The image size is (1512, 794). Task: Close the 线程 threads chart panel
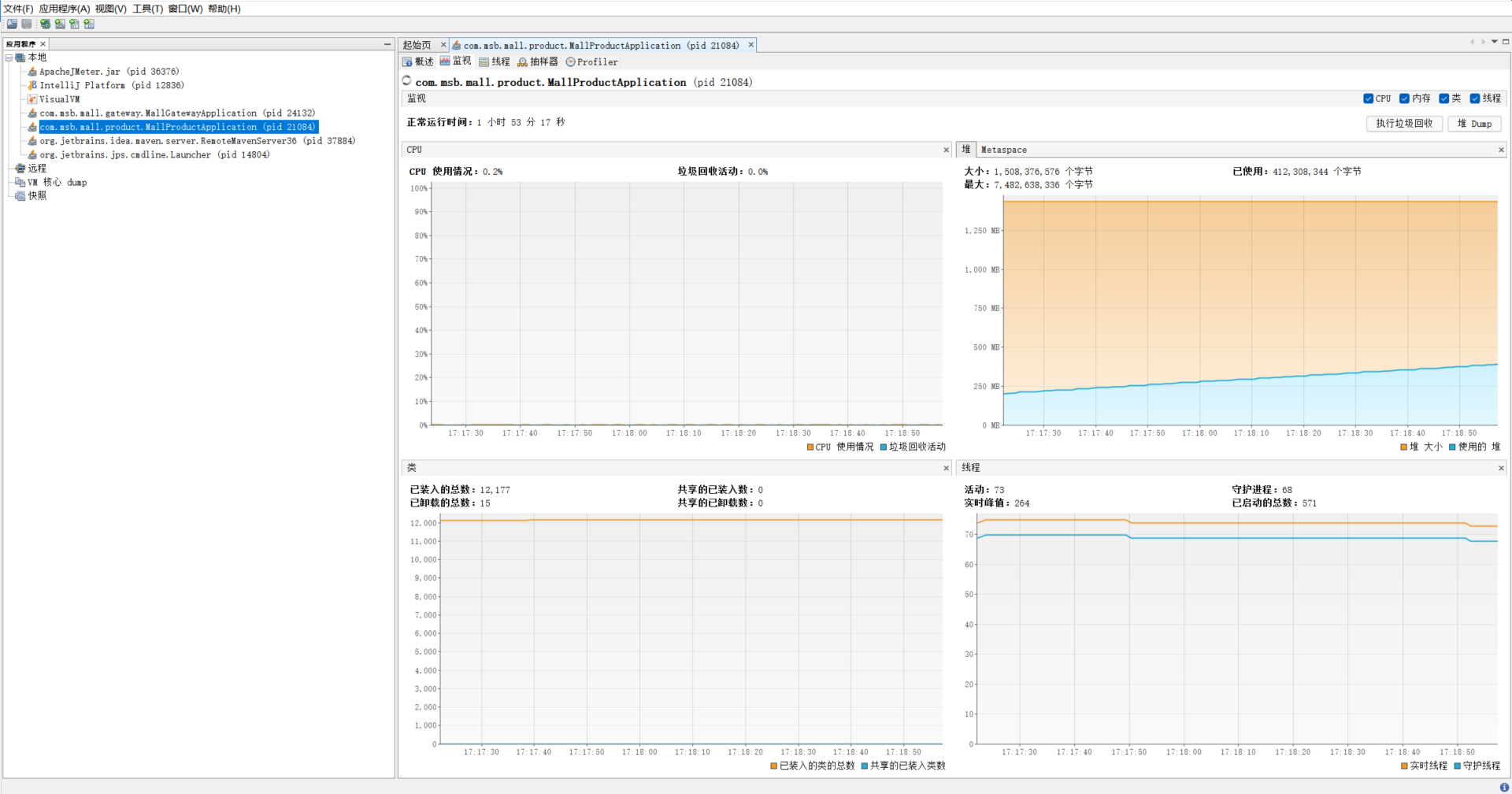click(1501, 468)
